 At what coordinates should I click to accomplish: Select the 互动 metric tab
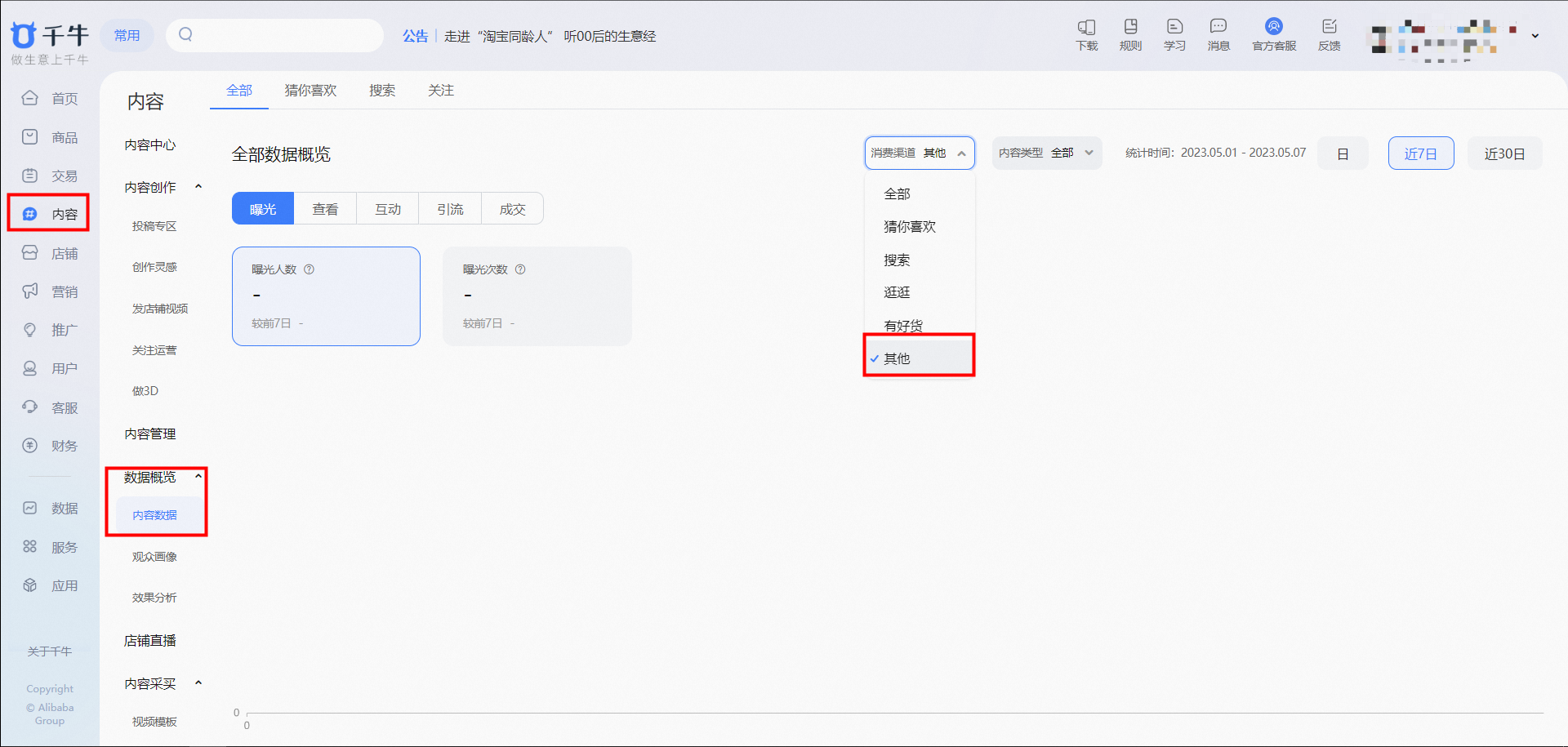click(388, 209)
